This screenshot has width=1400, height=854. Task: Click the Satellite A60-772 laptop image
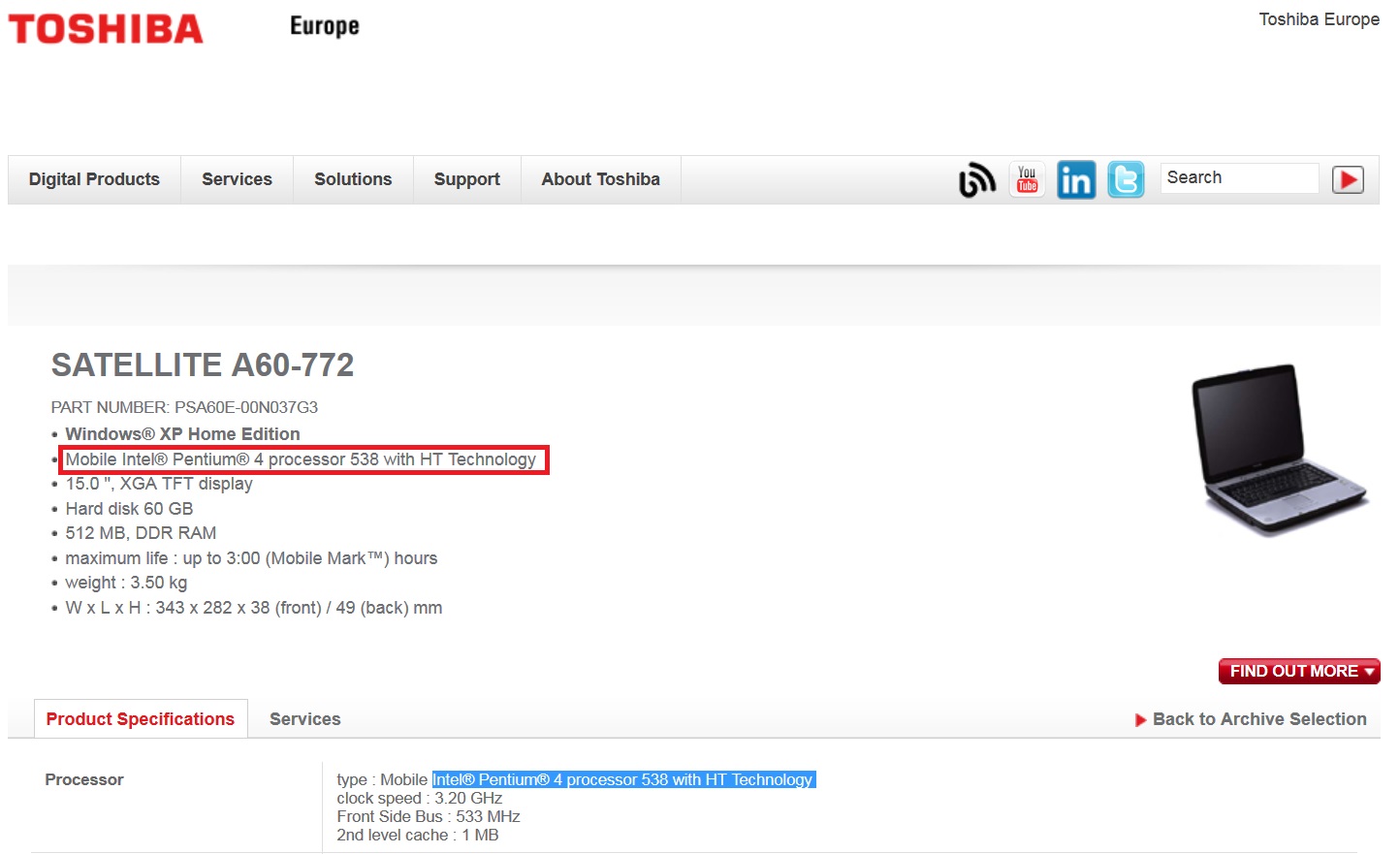click(1280, 450)
